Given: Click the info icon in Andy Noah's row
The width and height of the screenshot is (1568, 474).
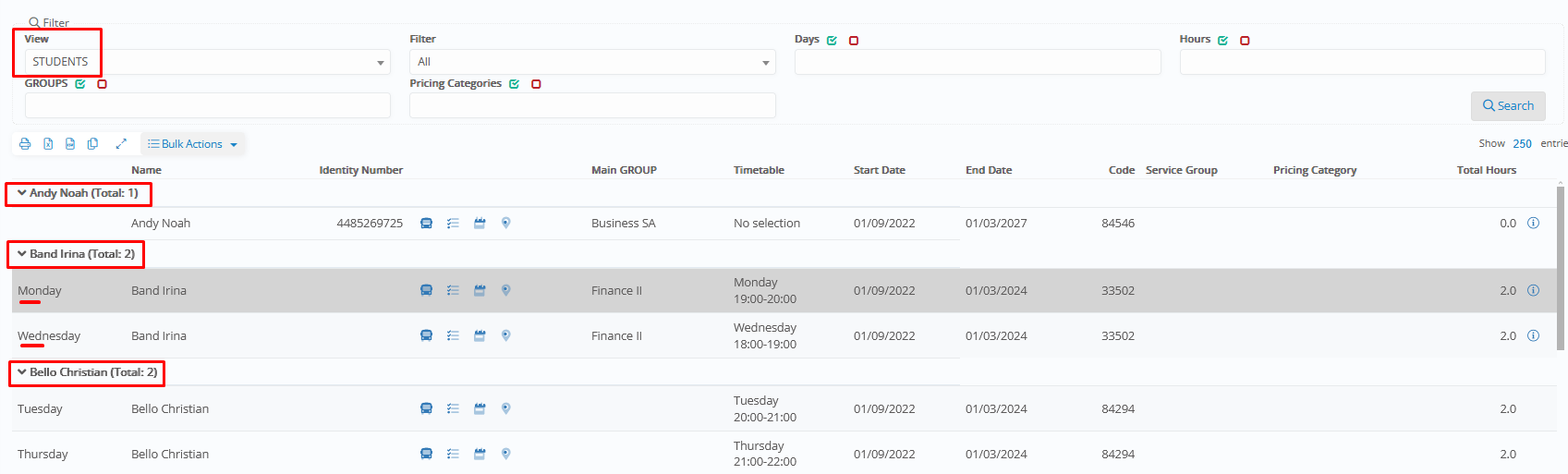Looking at the screenshot, I should click(1533, 224).
